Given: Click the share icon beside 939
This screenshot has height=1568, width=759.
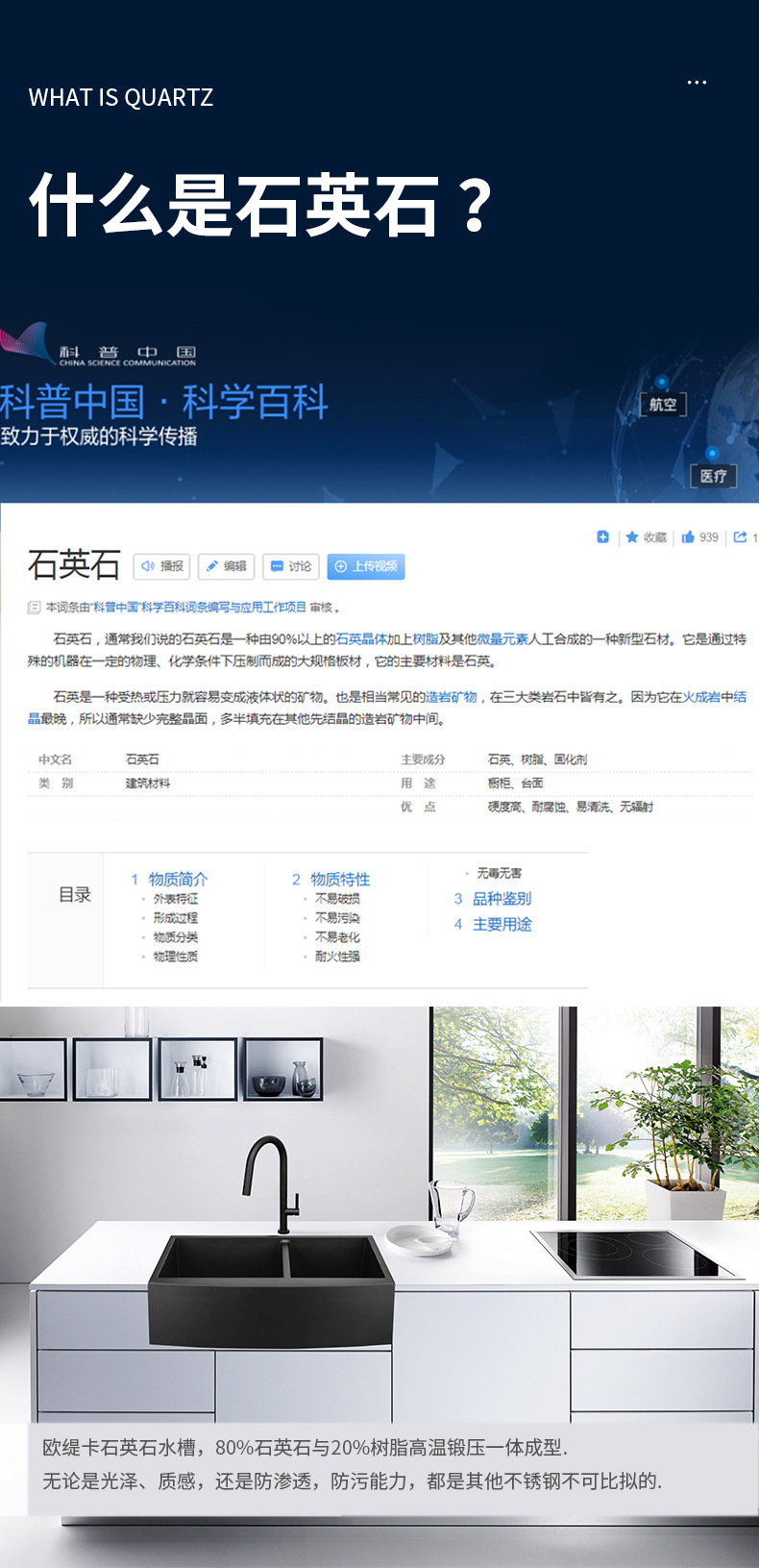Looking at the screenshot, I should tap(740, 536).
